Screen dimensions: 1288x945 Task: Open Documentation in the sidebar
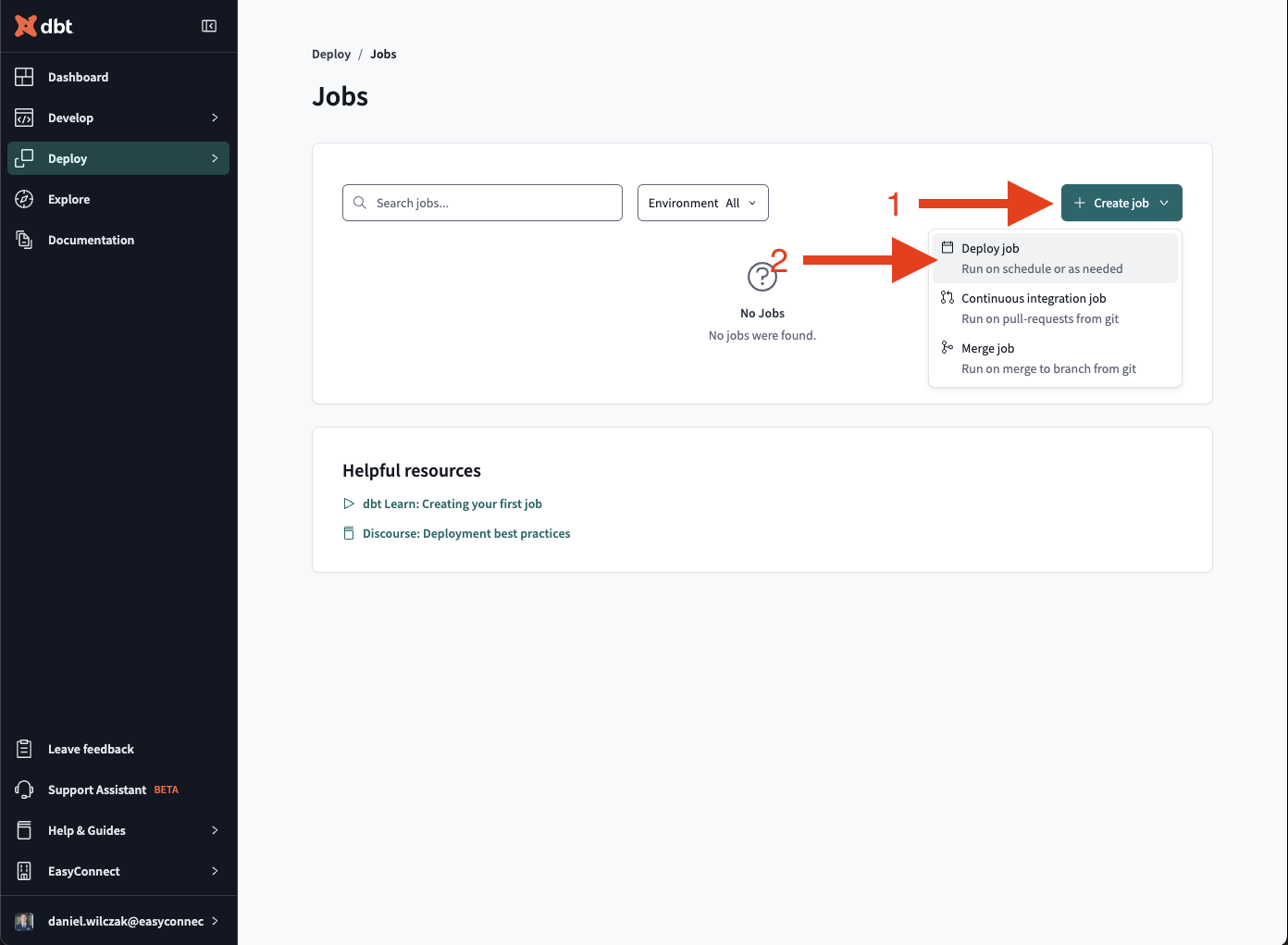click(x=118, y=240)
